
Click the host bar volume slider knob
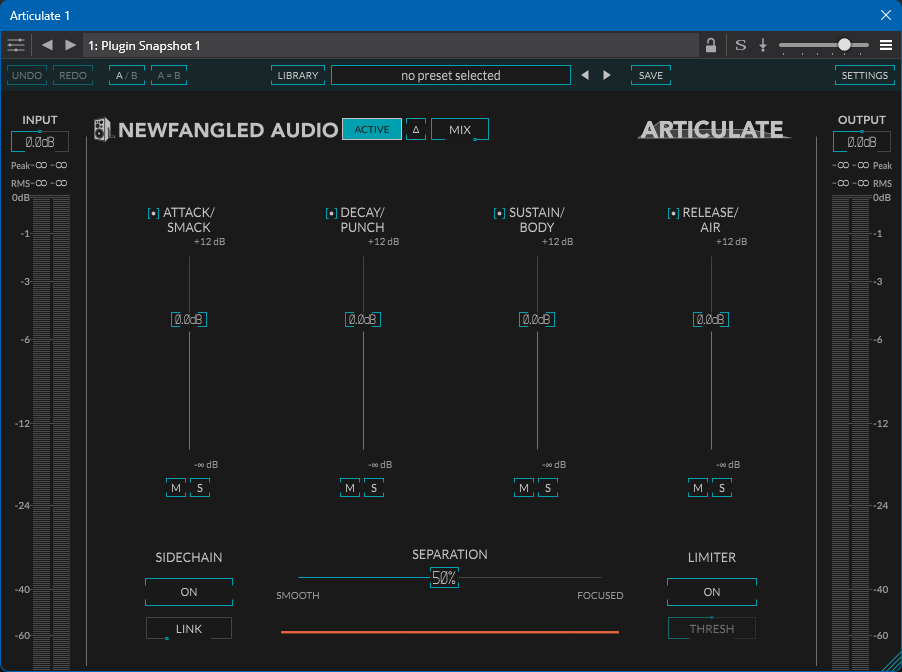click(844, 45)
